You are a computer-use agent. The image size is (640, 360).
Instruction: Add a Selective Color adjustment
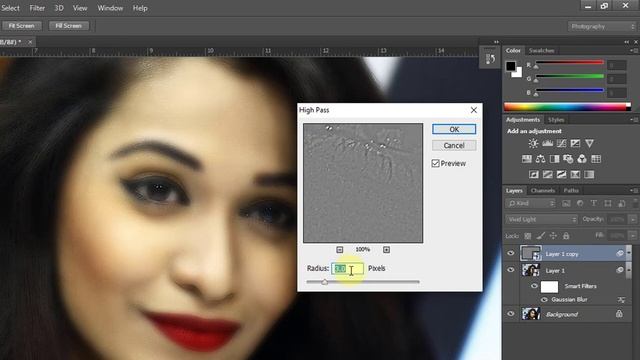pyautogui.click(x=575, y=175)
